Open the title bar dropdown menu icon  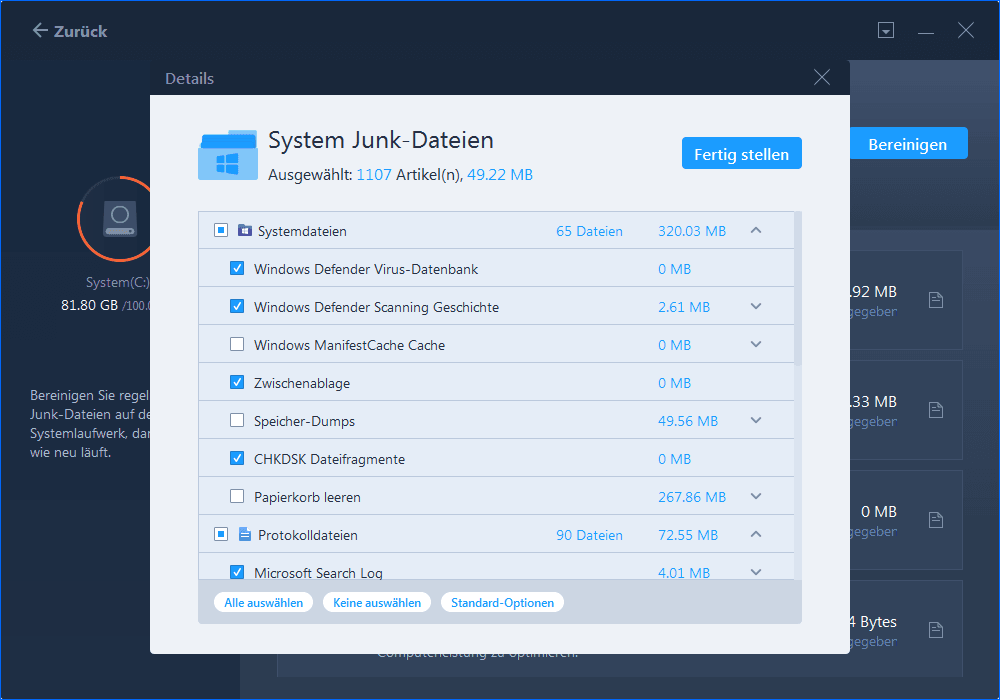click(885, 30)
